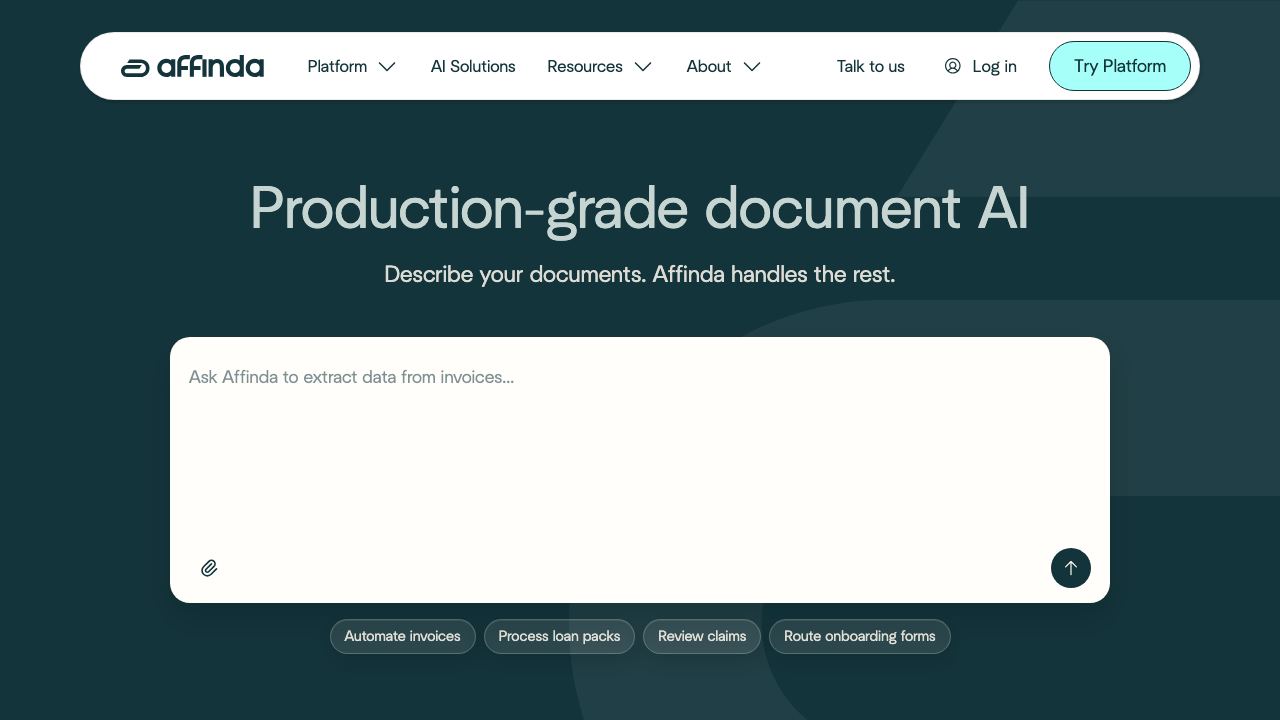Follow the Talk to us link
The width and height of the screenshot is (1280, 720).
871,66
